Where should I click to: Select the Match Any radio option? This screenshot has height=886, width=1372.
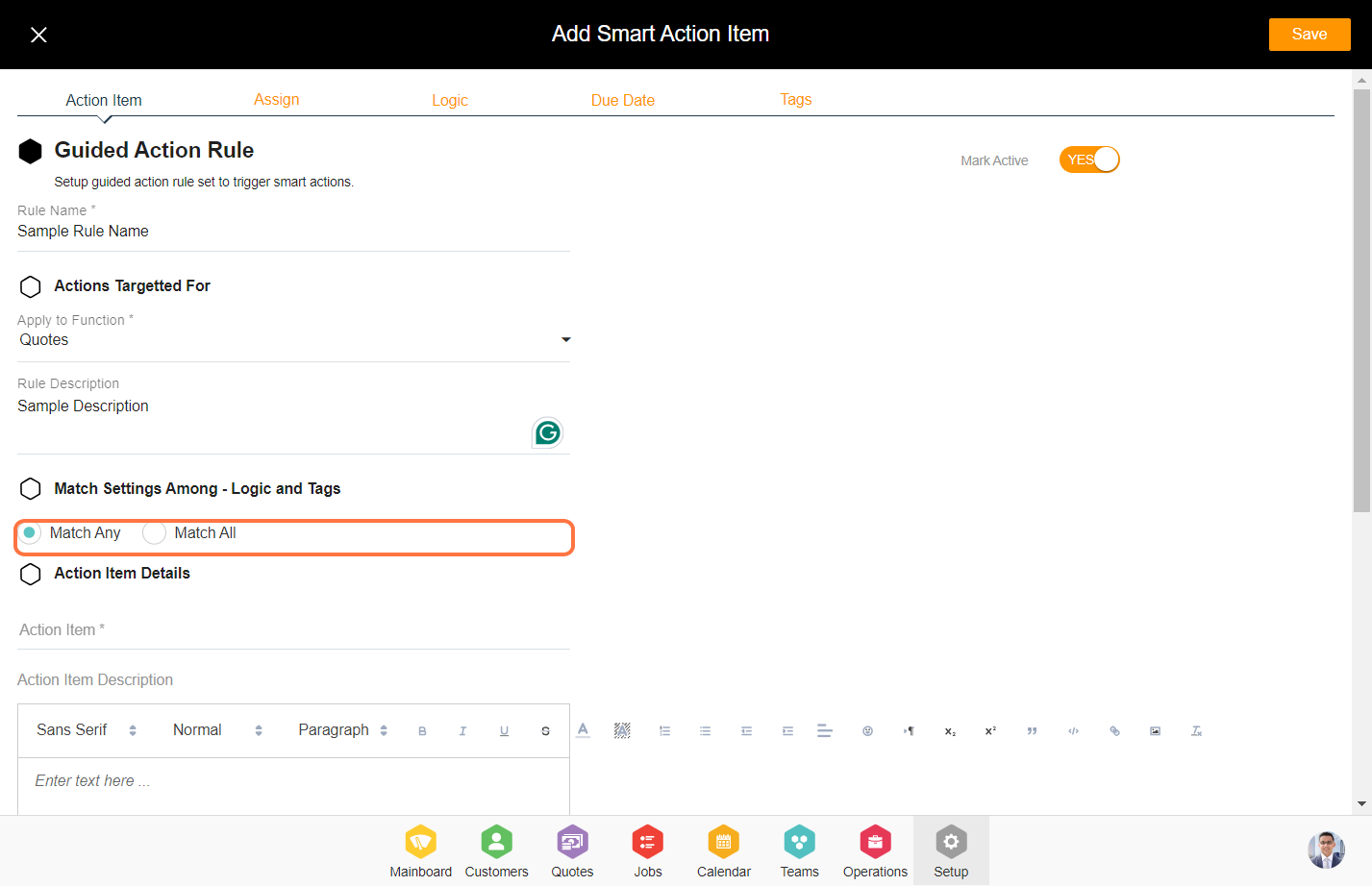tap(30, 532)
